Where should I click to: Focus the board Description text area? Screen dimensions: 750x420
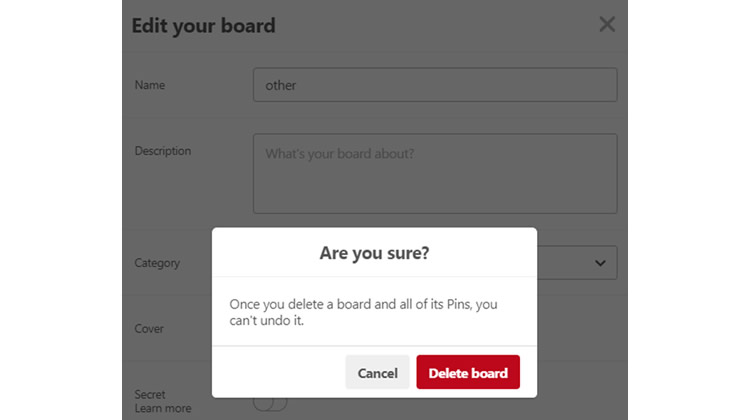tap(435, 173)
